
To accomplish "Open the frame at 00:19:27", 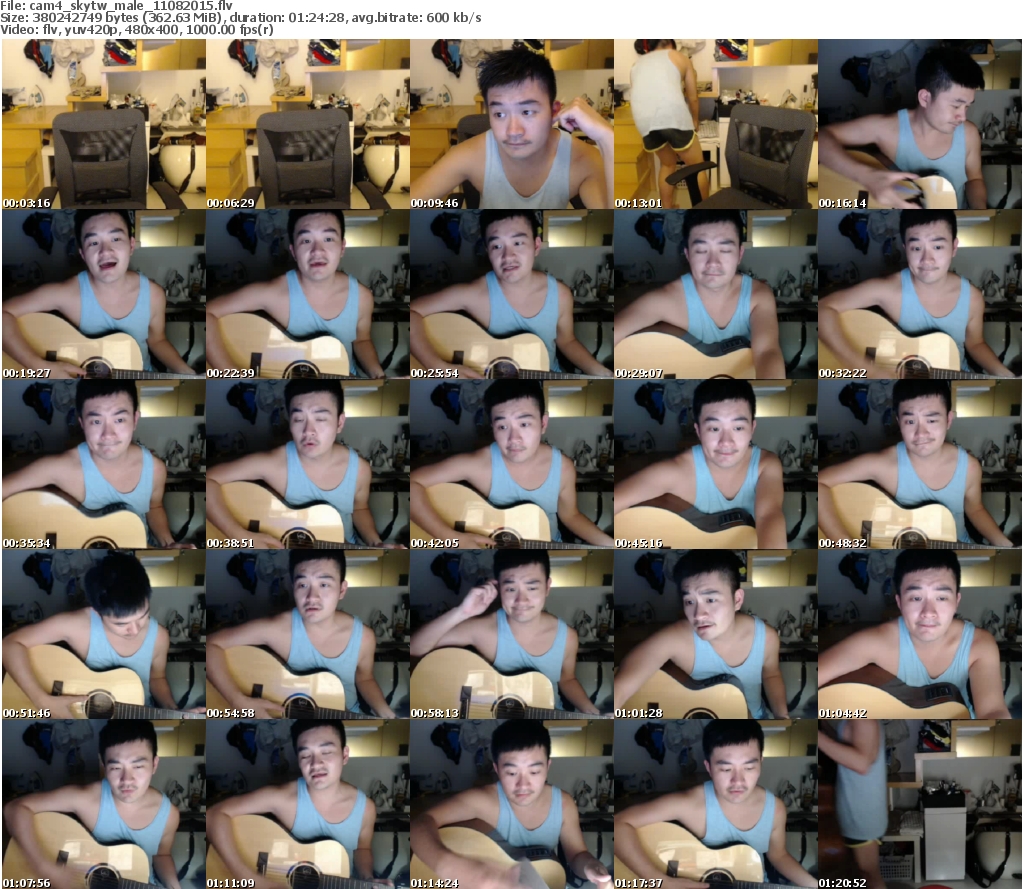I will (x=104, y=294).
